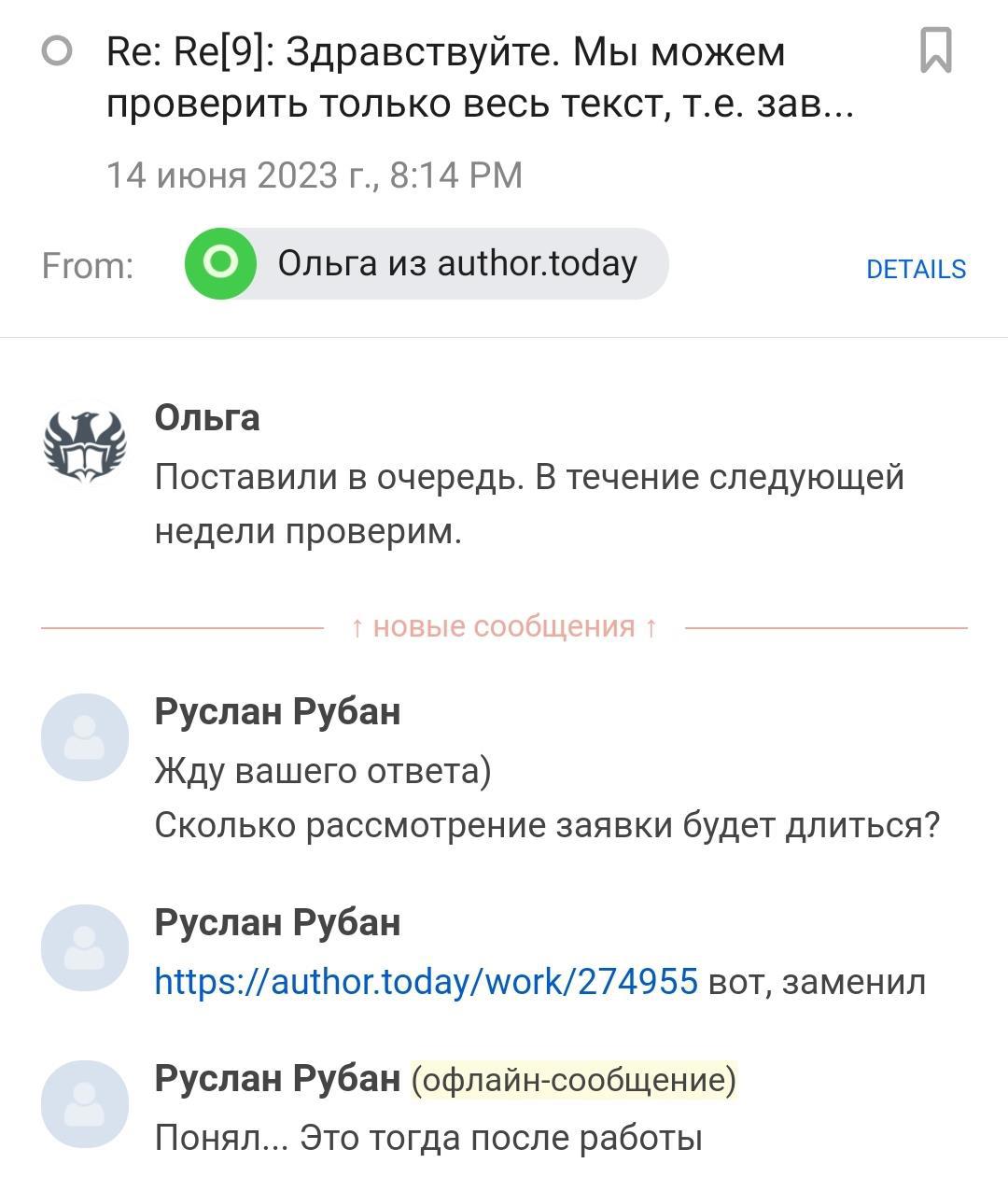Screen dimensions: 1008x1191
Task: Select the 'Ольга из author.today' sender chip
Action: pos(457,264)
